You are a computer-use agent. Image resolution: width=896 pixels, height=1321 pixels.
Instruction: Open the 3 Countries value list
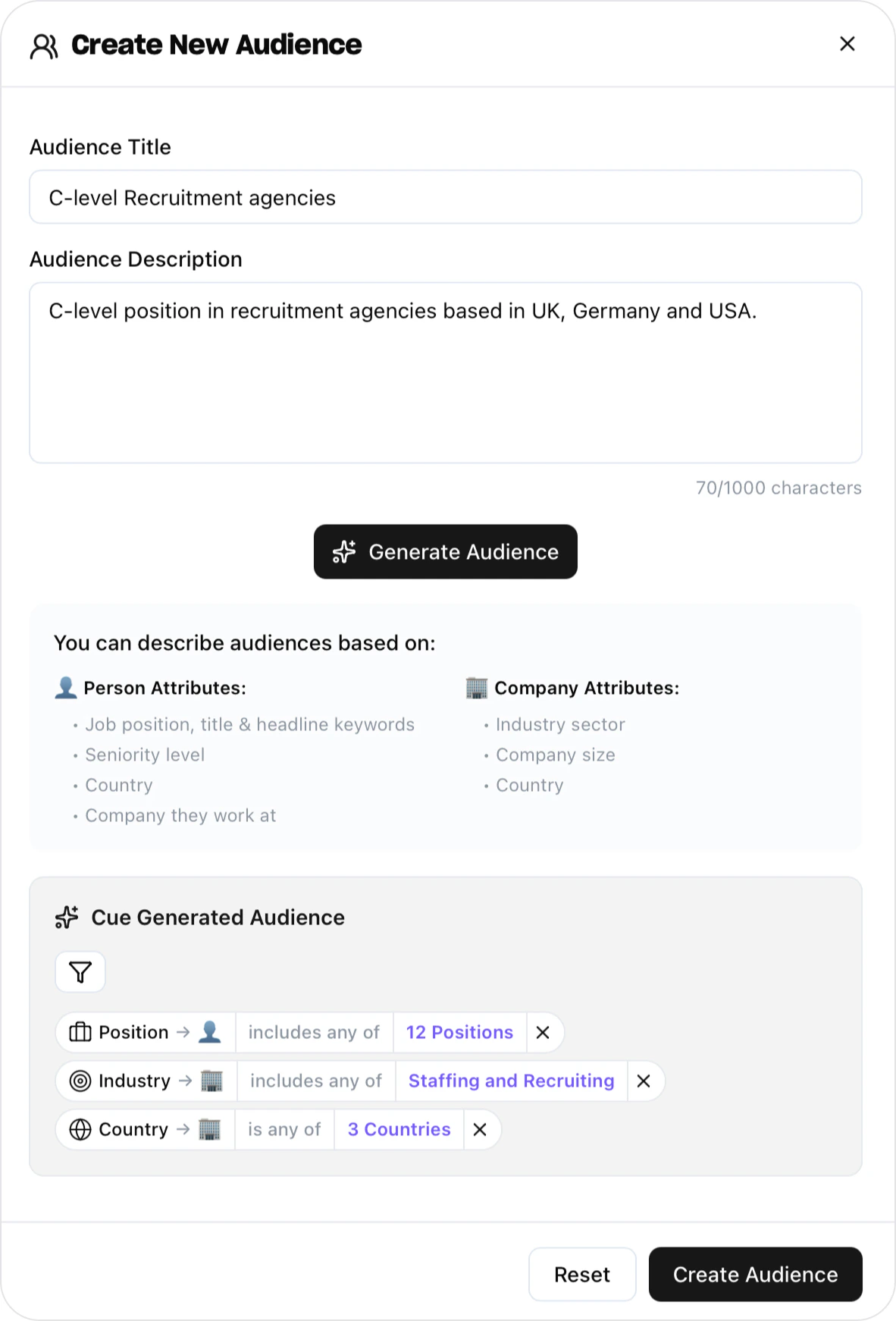point(399,1129)
